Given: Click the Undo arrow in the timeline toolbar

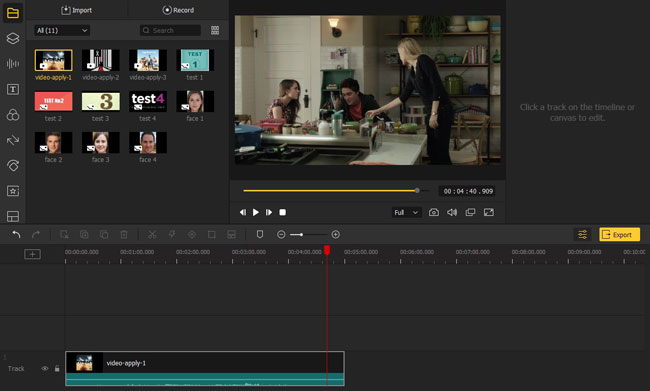Looking at the screenshot, I should point(16,235).
